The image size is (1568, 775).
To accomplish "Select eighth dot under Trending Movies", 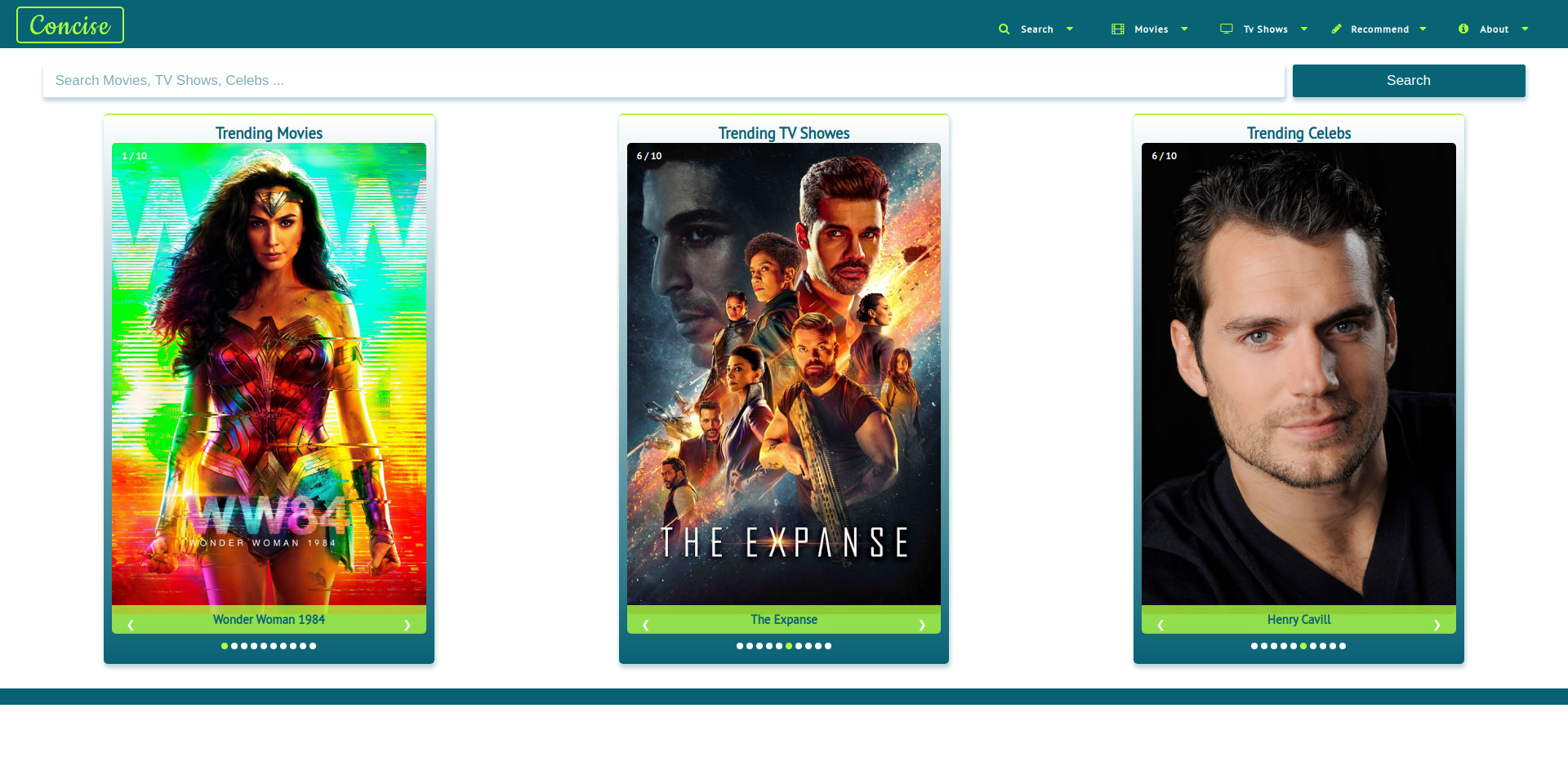I will pyautogui.click(x=293, y=646).
